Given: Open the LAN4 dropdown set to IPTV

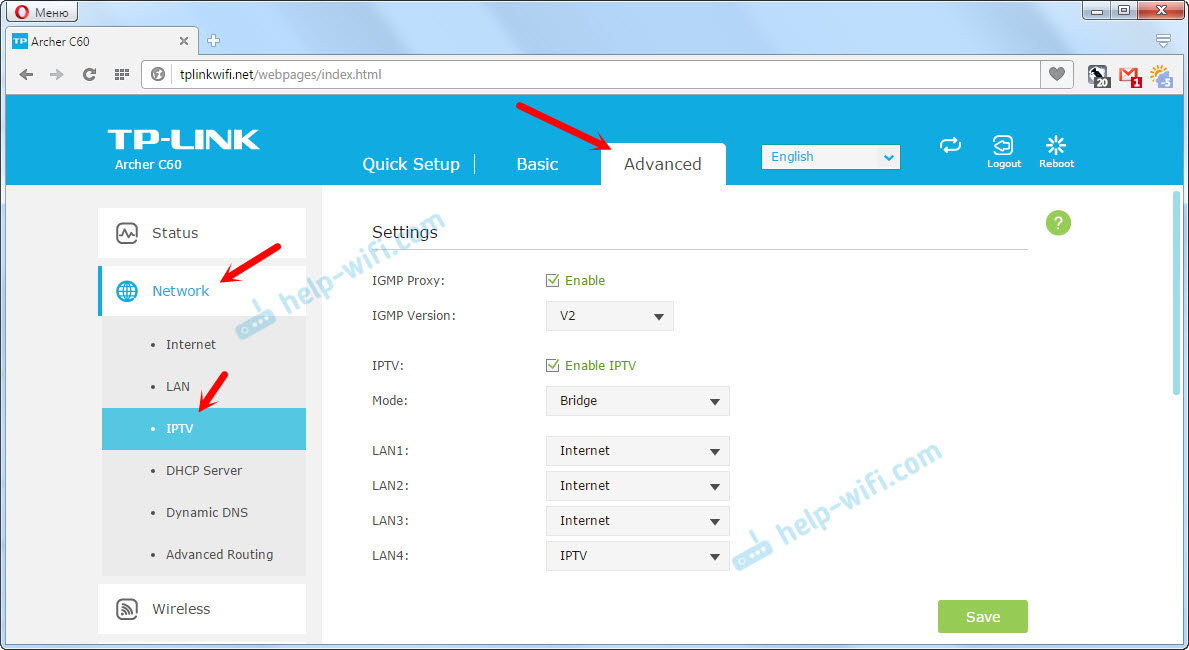Looking at the screenshot, I should (x=637, y=556).
